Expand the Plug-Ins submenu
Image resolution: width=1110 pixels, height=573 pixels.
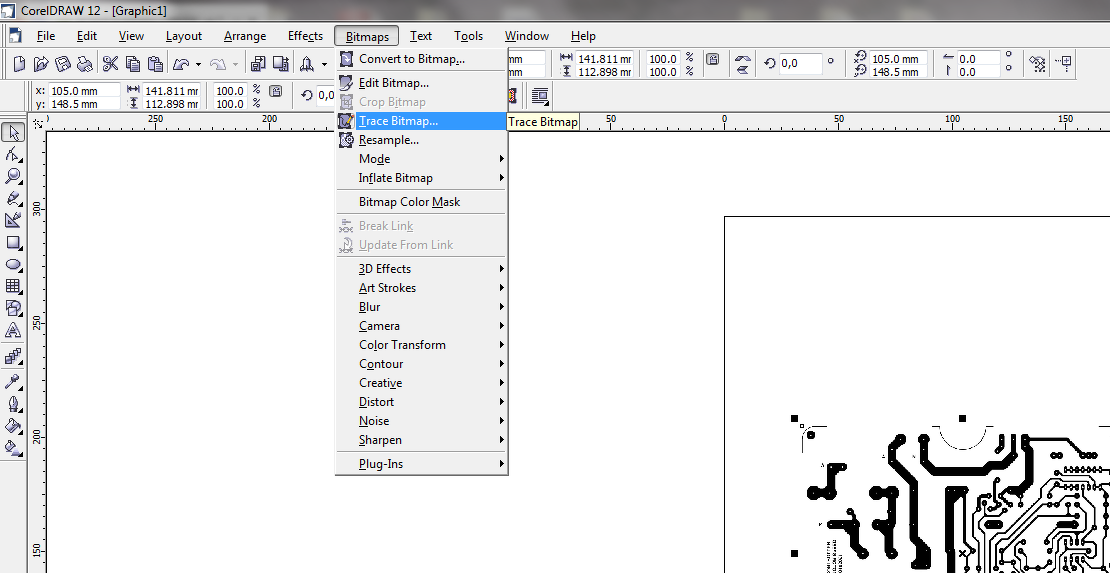click(421, 464)
